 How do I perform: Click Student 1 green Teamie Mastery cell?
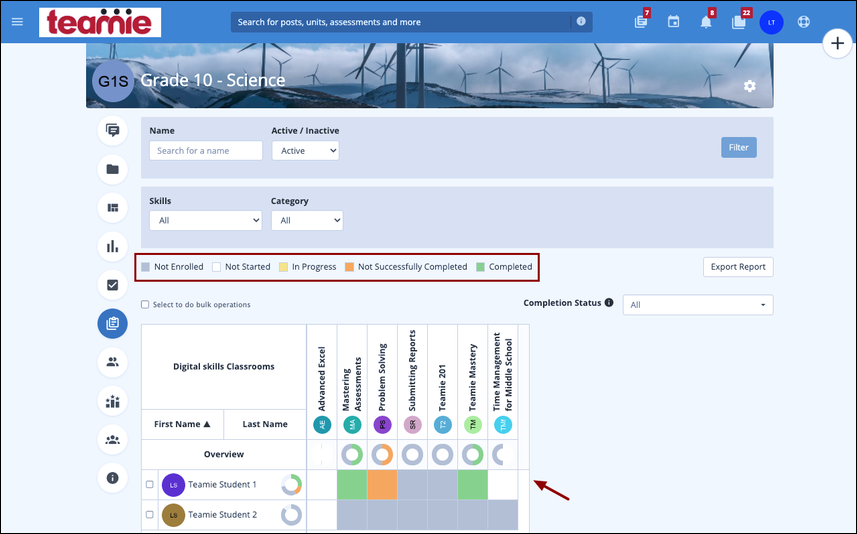(473, 485)
